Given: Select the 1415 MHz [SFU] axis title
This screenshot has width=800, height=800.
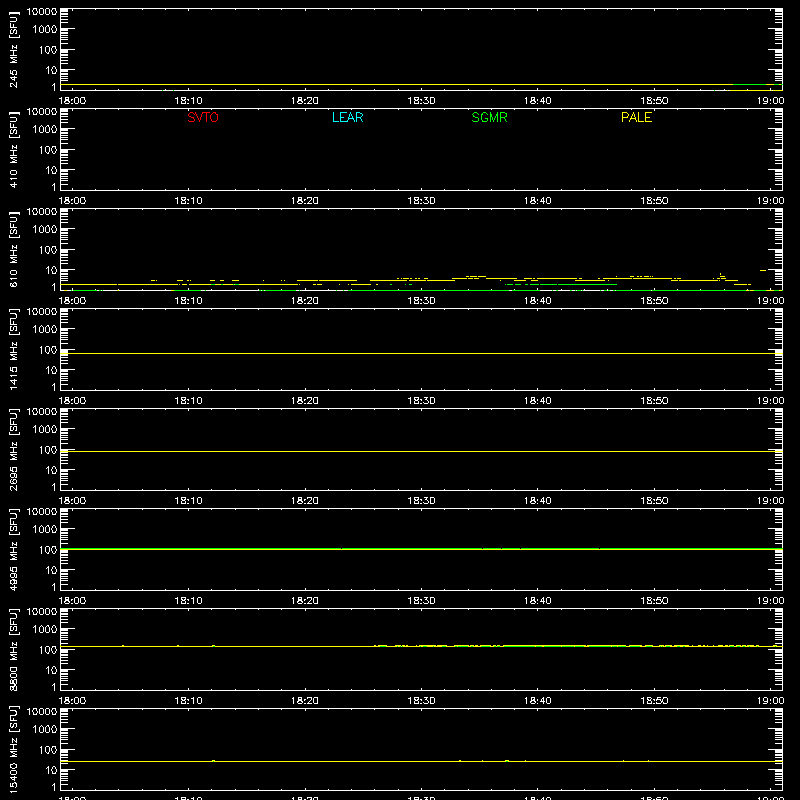Looking at the screenshot, I should (14, 349).
